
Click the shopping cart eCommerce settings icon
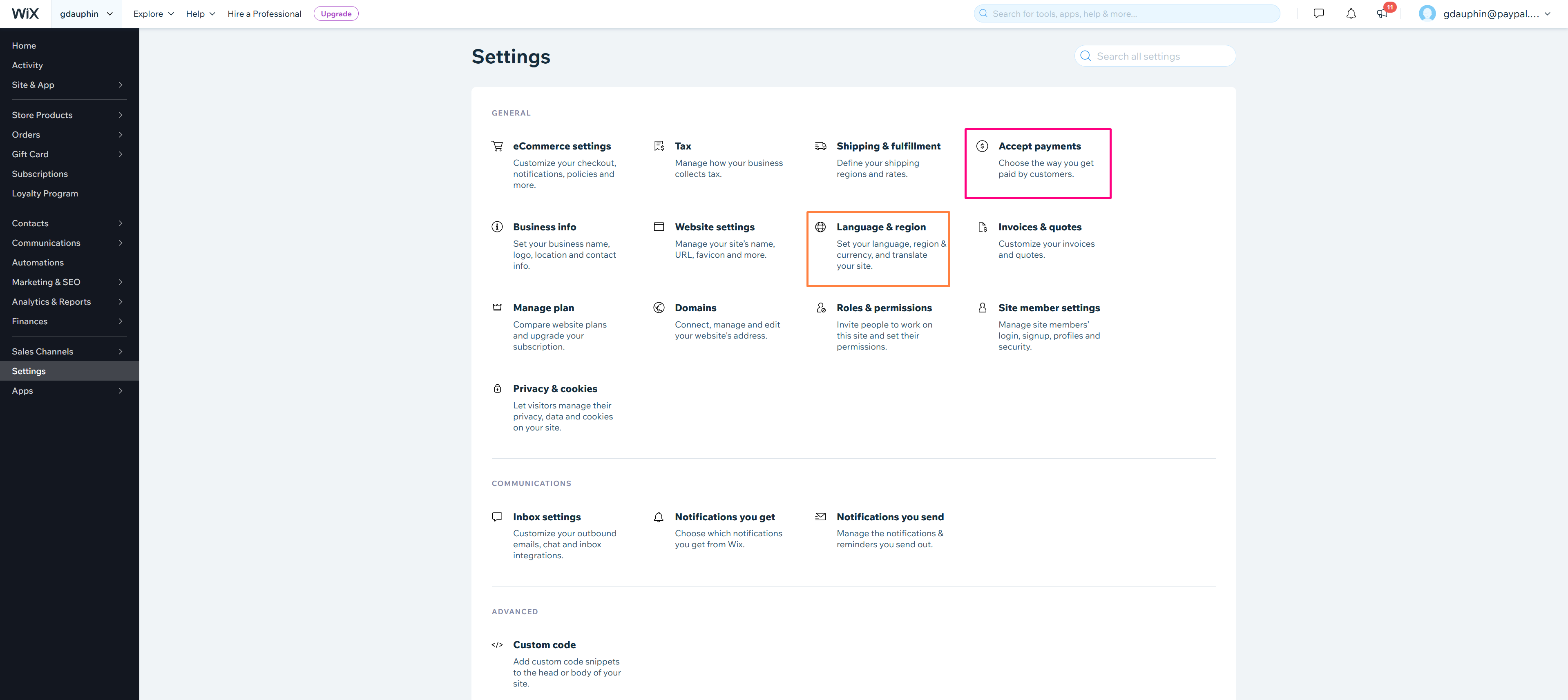point(497,146)
